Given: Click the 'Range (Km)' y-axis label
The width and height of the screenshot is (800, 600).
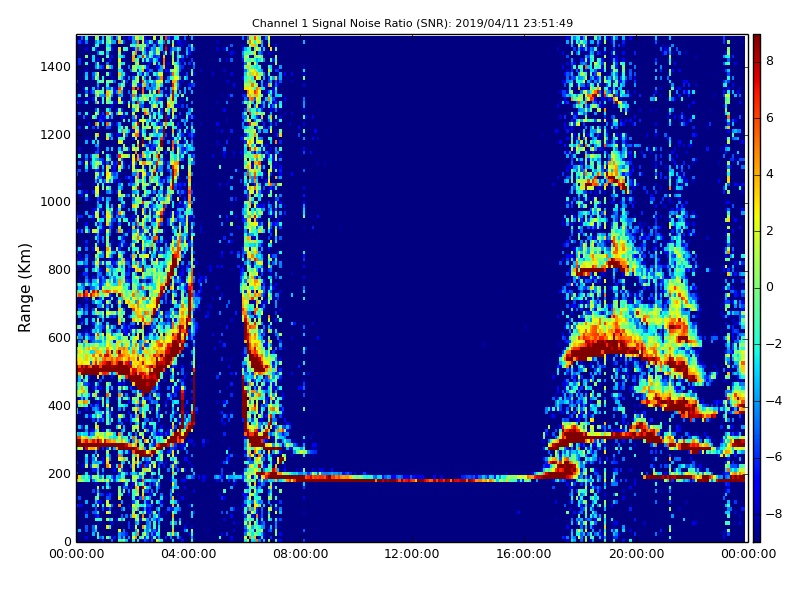Looking at the screenshot, I should (x=24, y=288).
